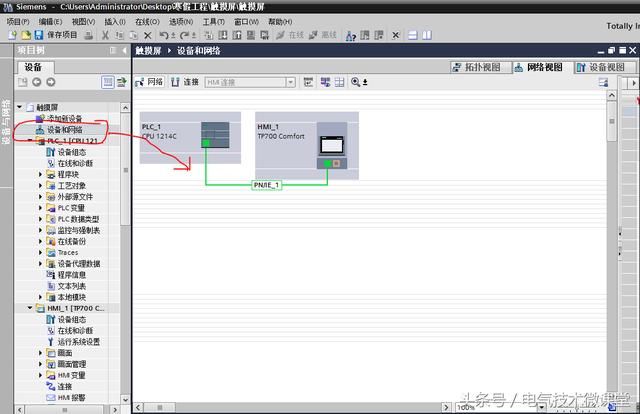The image size is (640, 414).
Task: Click the back arrow in the project tree
Action: [37, 82]
